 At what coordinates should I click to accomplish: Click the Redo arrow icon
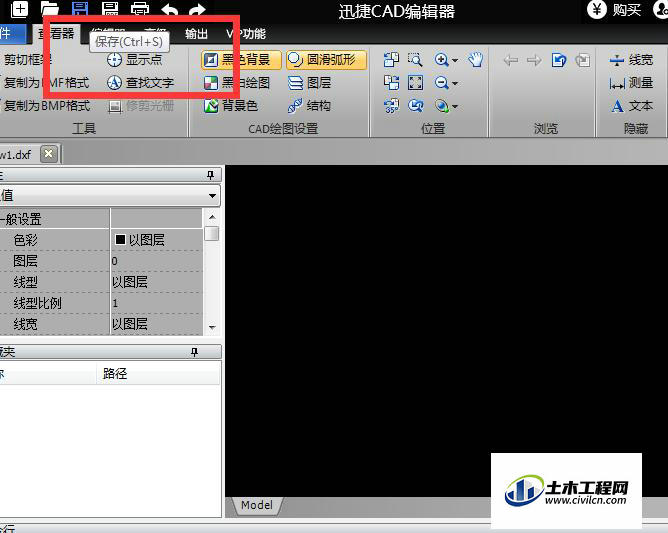tap(197, 9)
